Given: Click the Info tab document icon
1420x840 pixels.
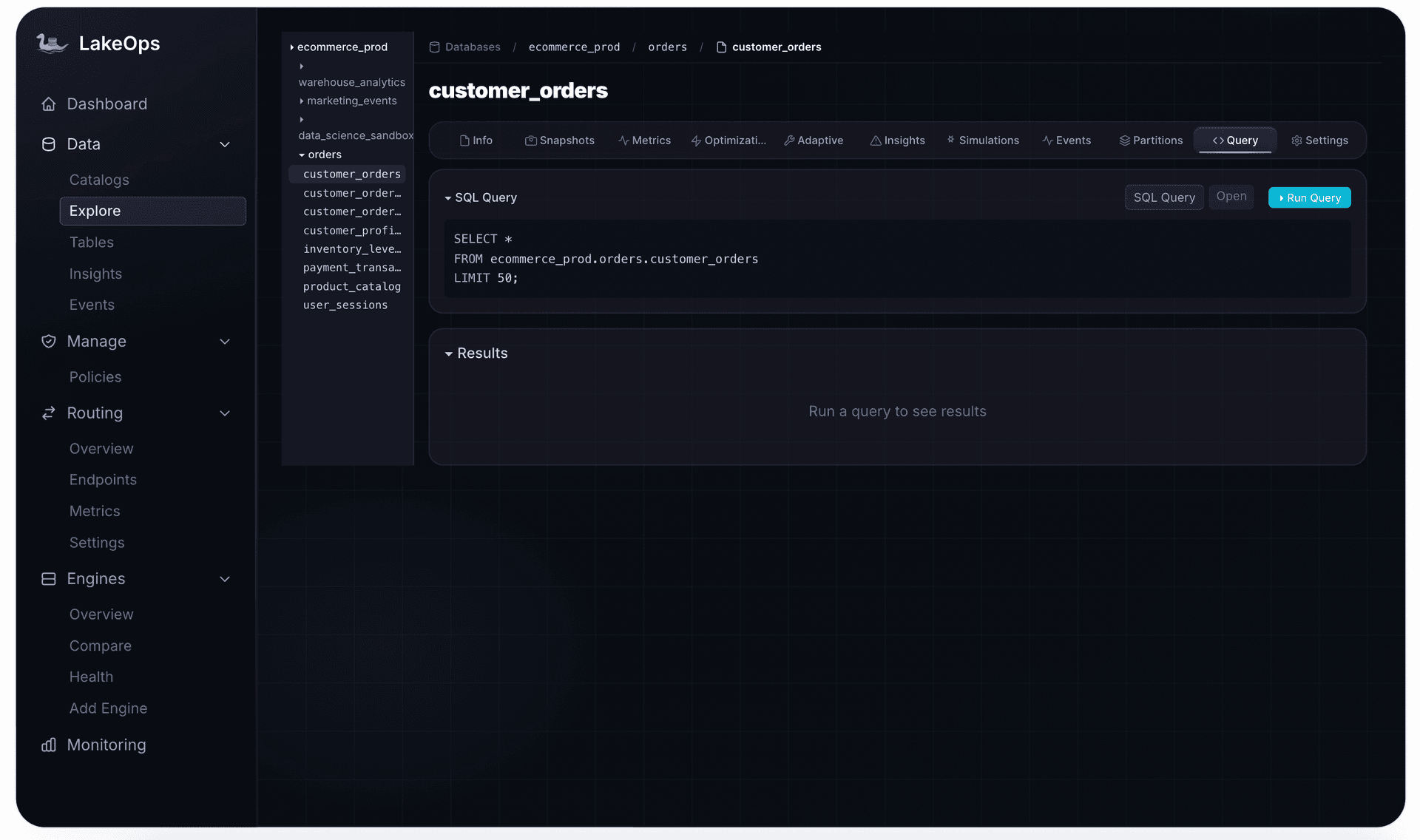Looking at the screenshot, I should 464,140.
